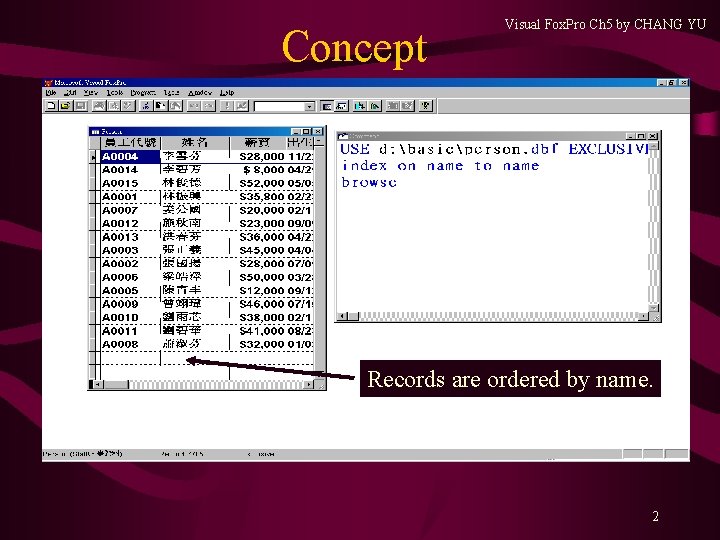Select employee ID cell A0004
Image resolution: width=720 pixels, height=540 pixels.
point(130,157)
